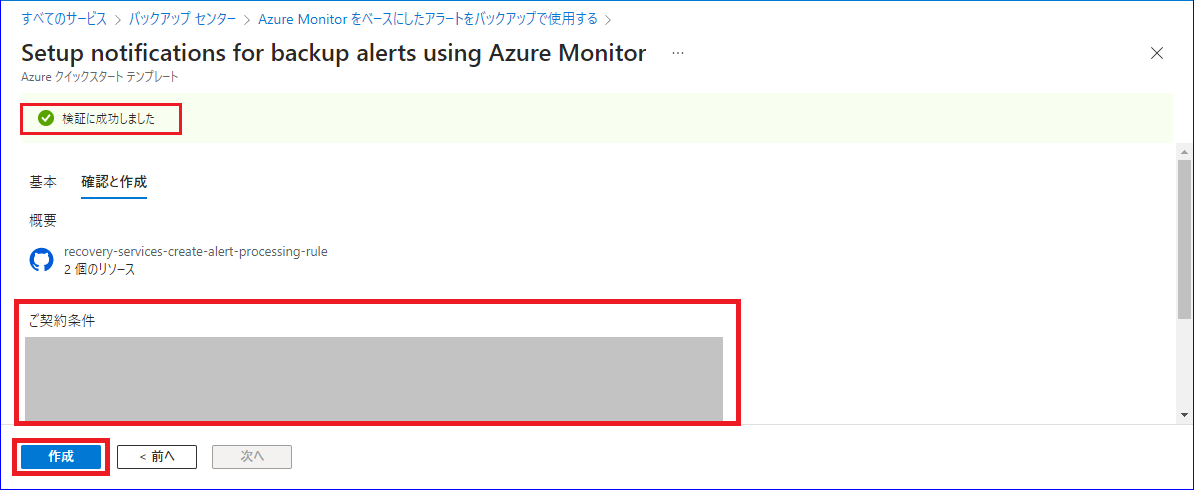Click chevron after すべてのサービス breadcrumb

point(117,18)
